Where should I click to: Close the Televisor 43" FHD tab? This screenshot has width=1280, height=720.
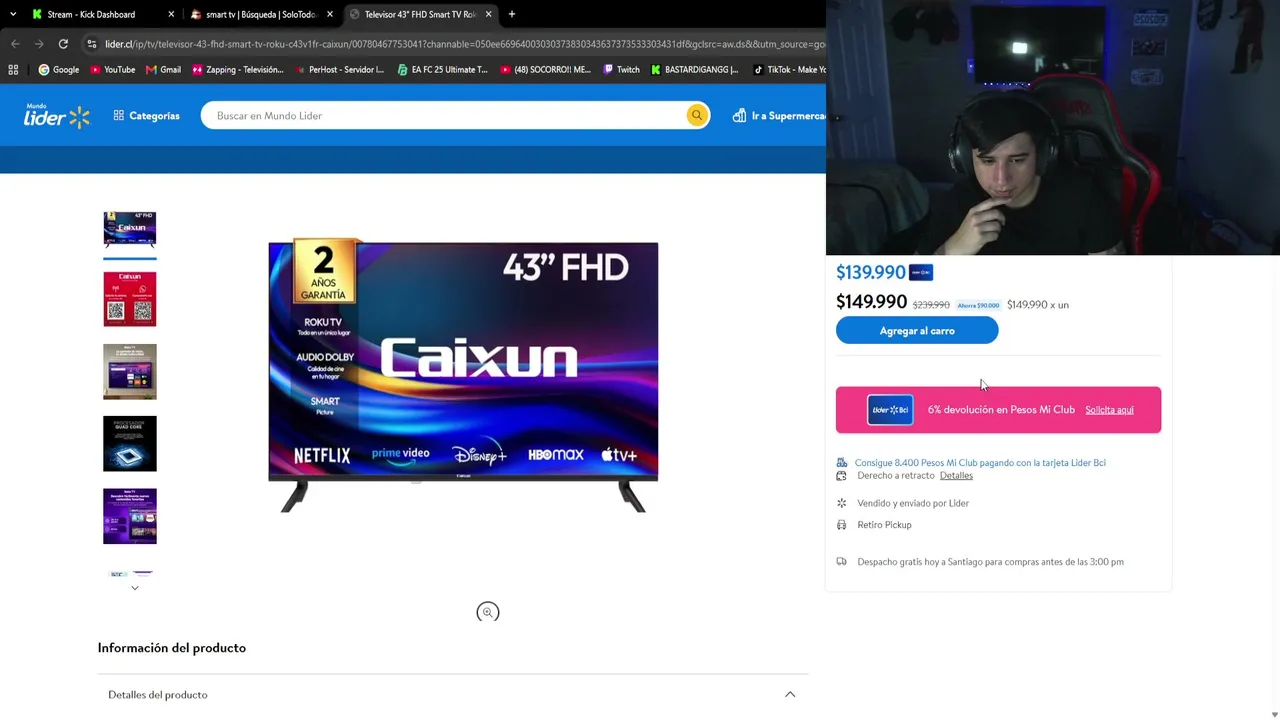click(488, 15)
